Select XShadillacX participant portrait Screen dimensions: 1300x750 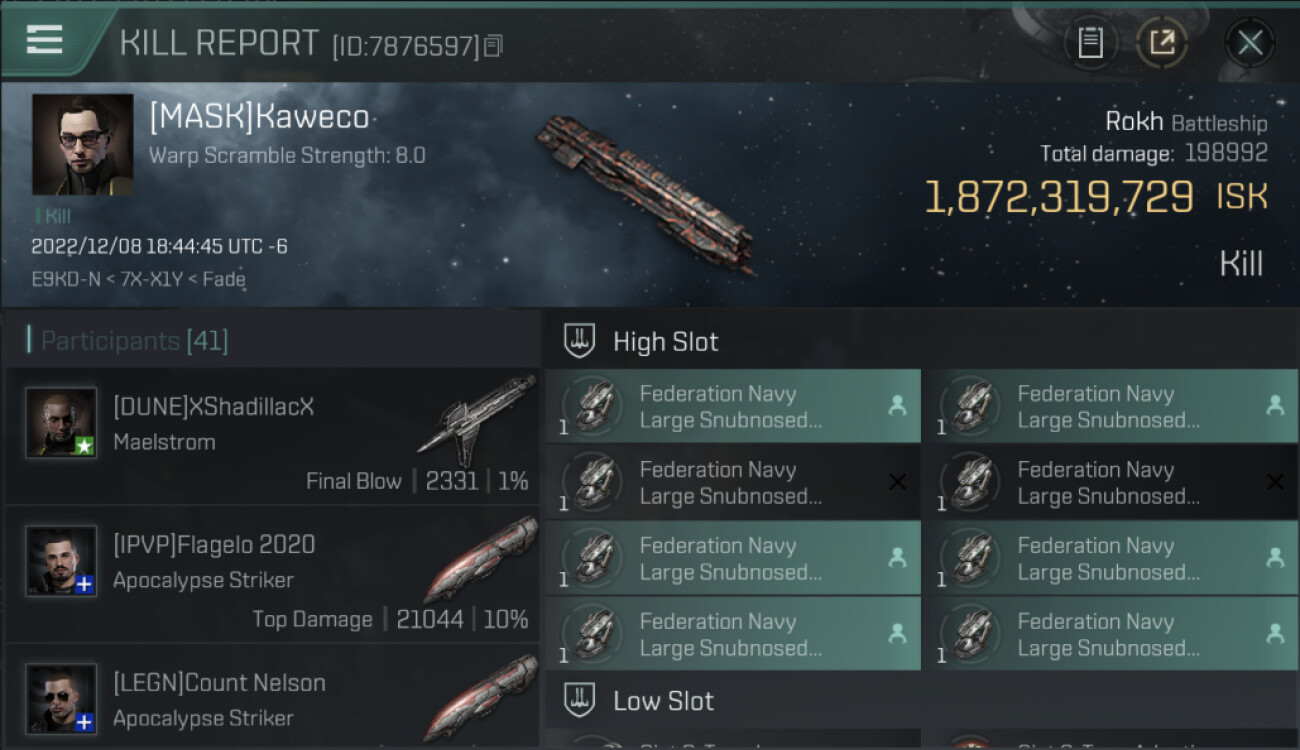coord(61,423)
